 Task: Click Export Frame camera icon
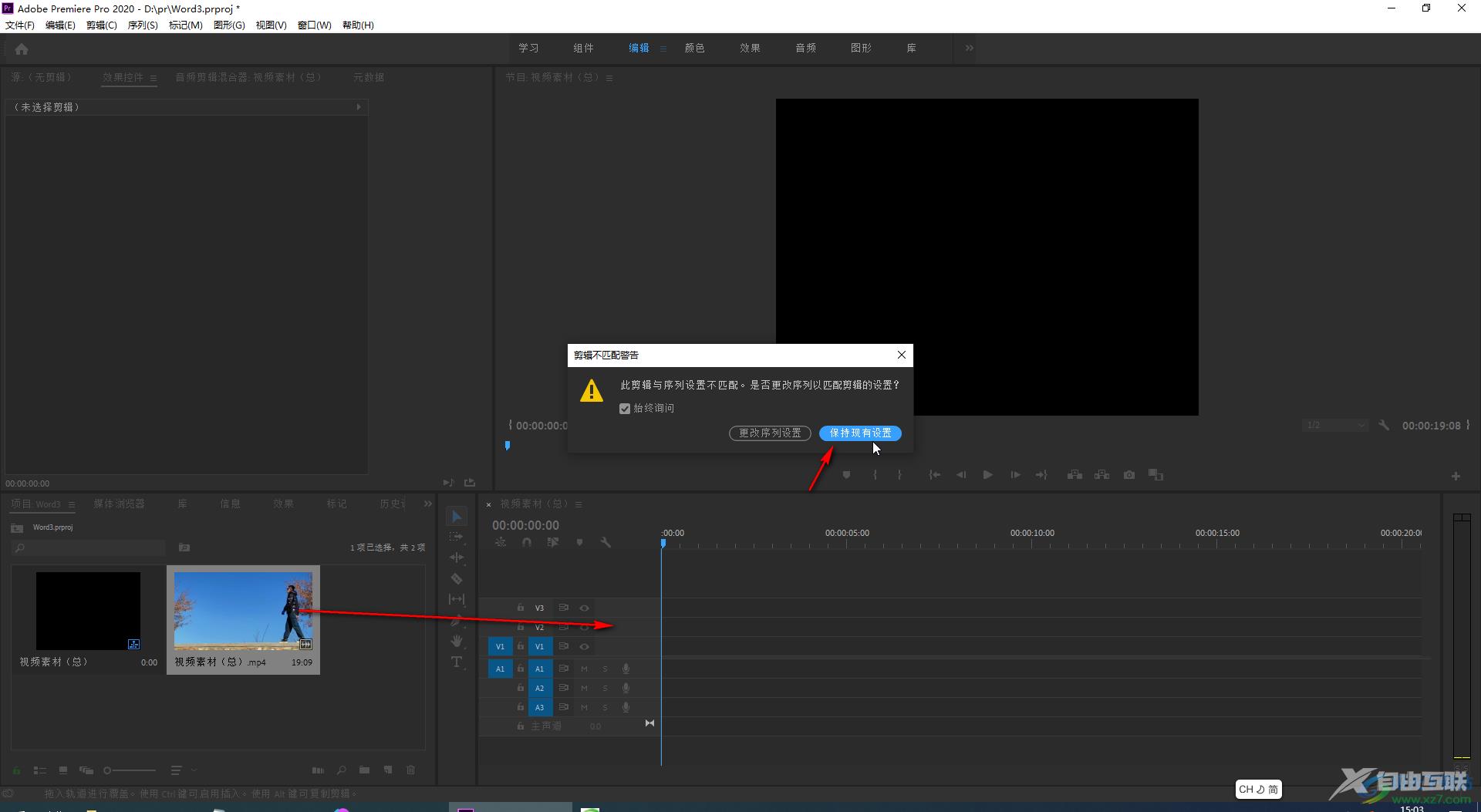tap(1129, 475)
